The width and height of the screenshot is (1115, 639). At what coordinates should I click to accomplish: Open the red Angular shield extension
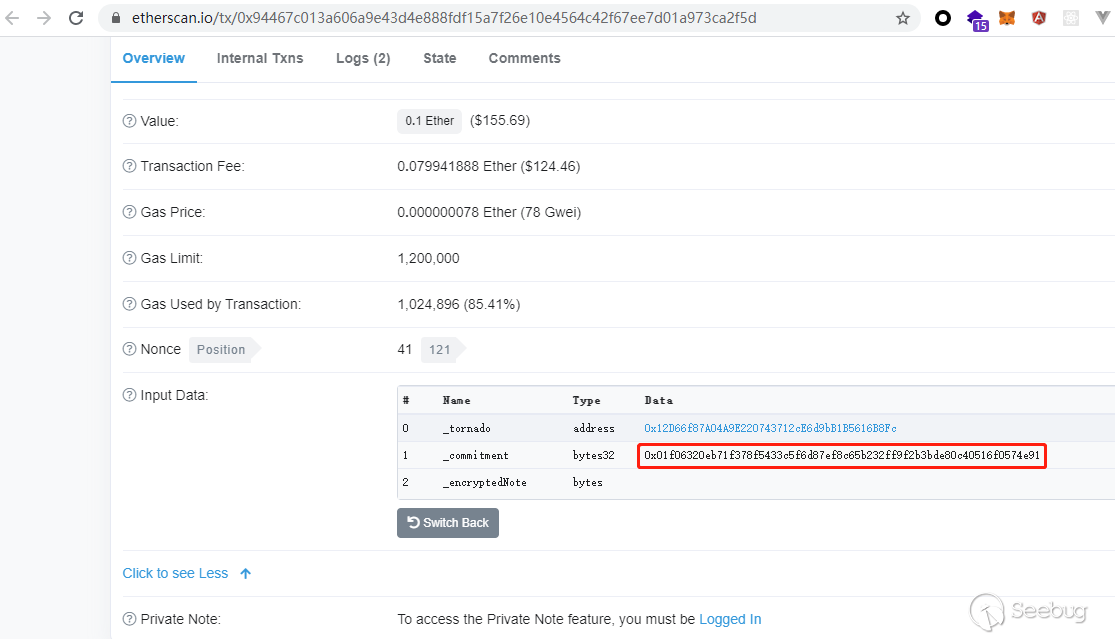(1039, 18)
